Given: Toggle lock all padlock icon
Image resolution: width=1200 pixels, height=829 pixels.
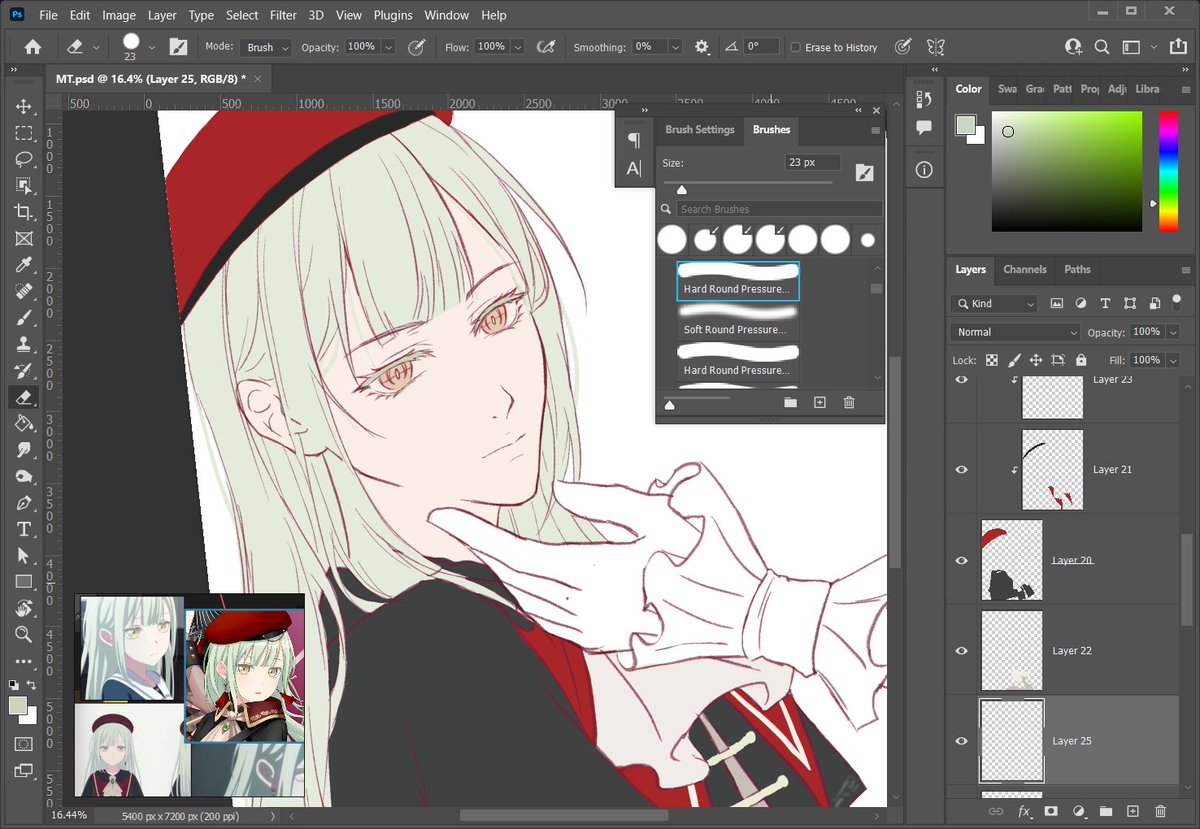Looking at the screenshot, I should (x=1081, y=360).
